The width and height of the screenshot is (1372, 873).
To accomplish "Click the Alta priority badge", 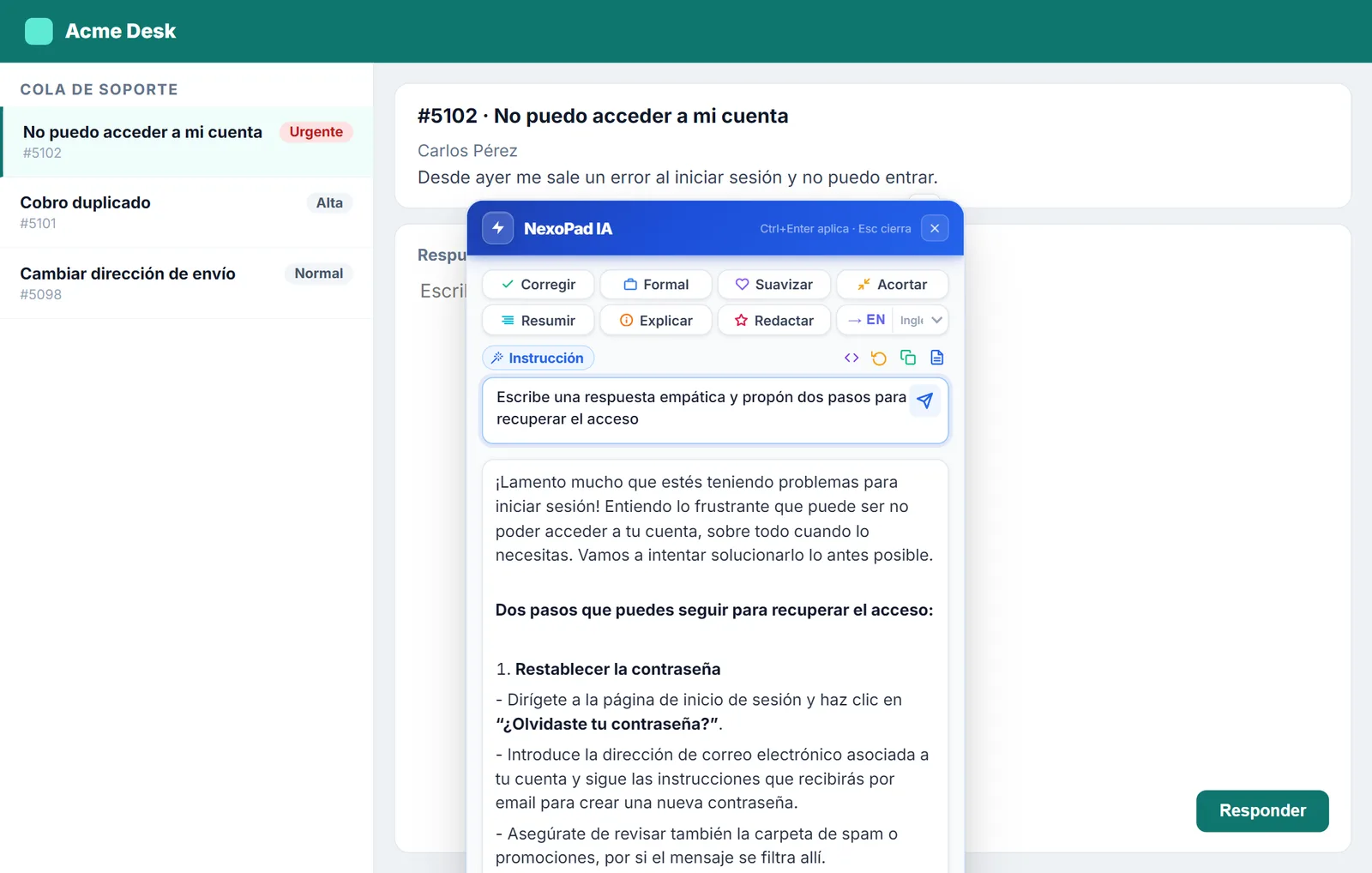I will coord(329,203).
